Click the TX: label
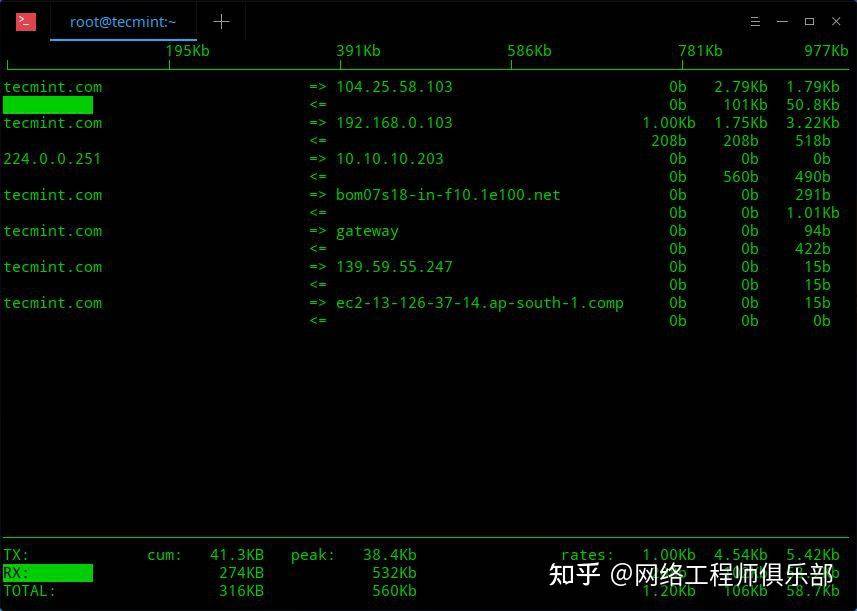The height and width of the screenshot is (611, 857). click(16, 555)
